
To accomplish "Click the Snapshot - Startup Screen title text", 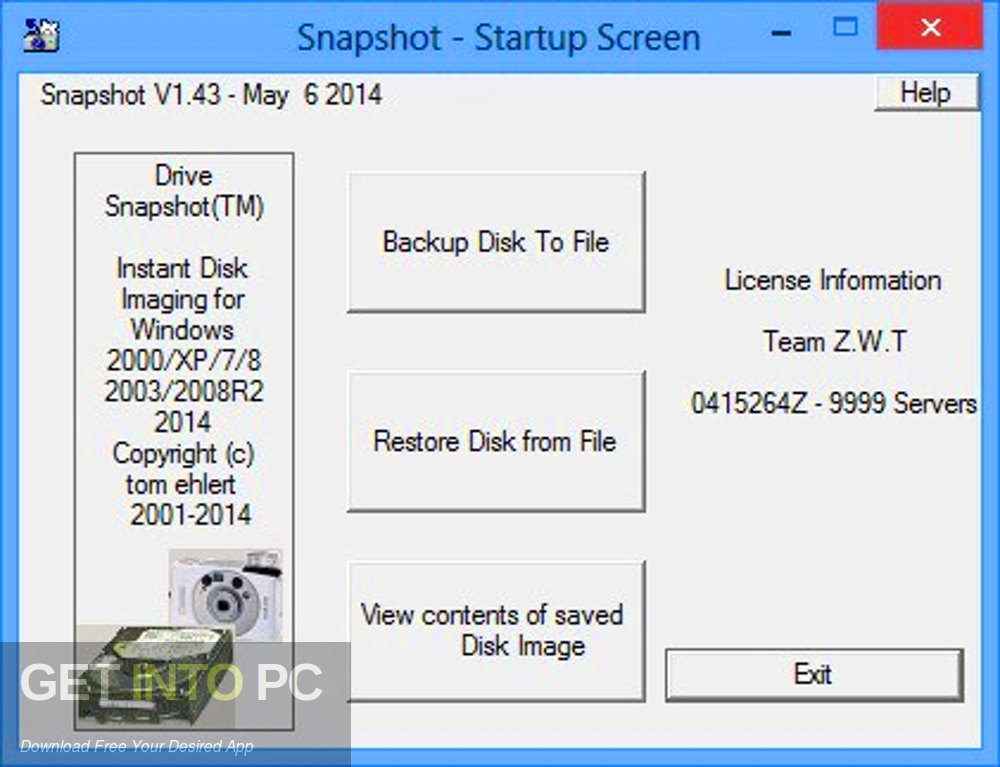I will 498,37.
